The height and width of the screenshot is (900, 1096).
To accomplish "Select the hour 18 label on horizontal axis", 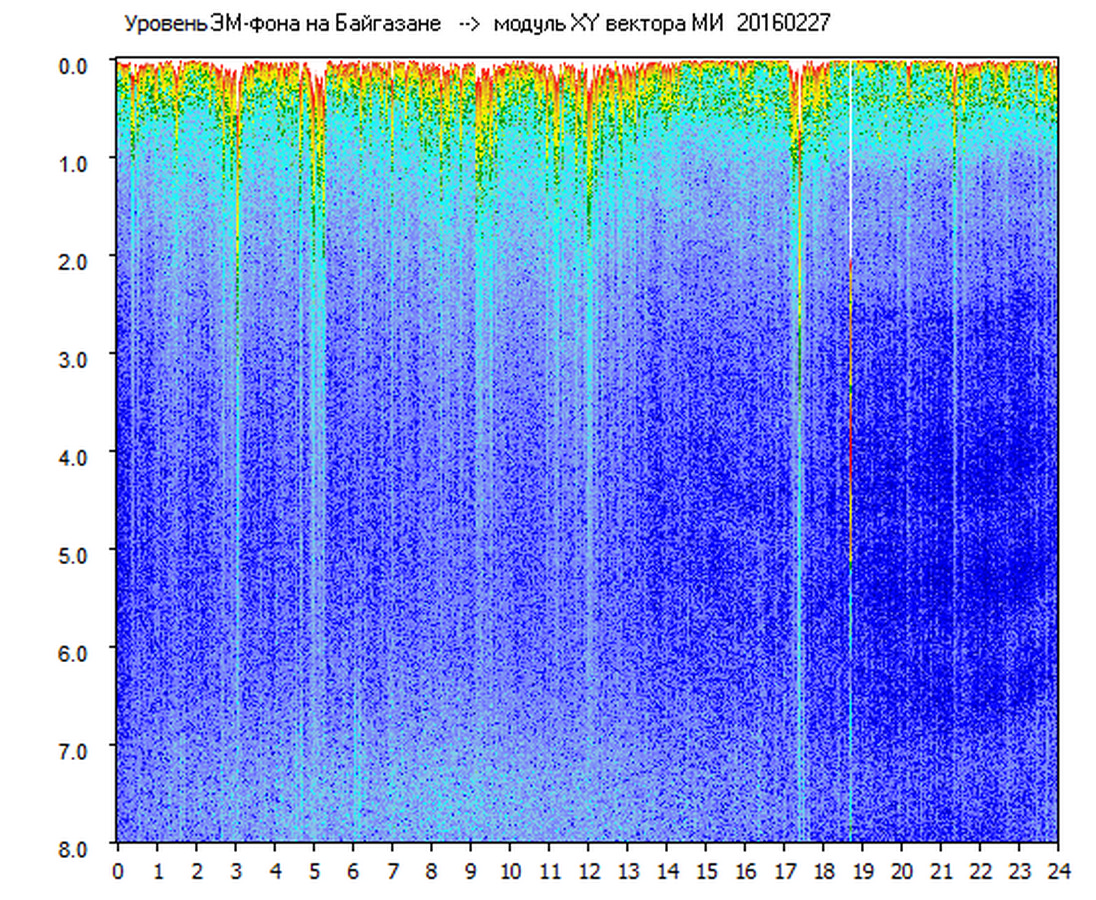I will (x=823, y=871).
